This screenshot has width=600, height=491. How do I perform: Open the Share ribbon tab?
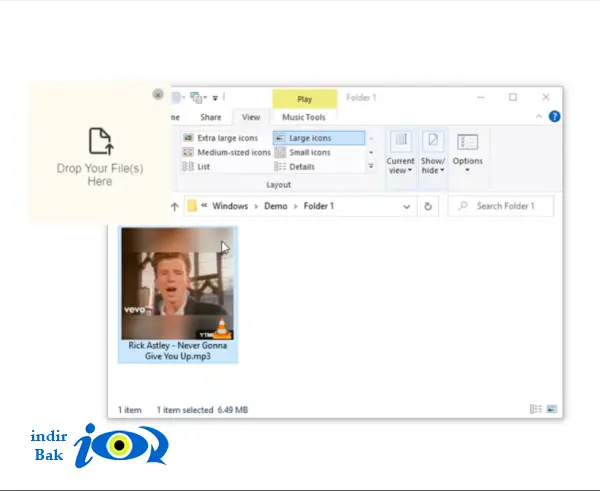point(210,117)
